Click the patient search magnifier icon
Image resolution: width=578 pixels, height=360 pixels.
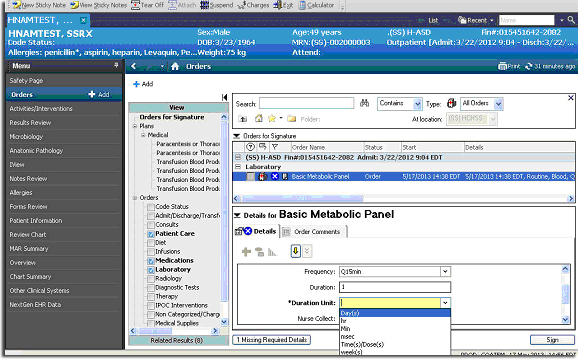click(571, 20)
